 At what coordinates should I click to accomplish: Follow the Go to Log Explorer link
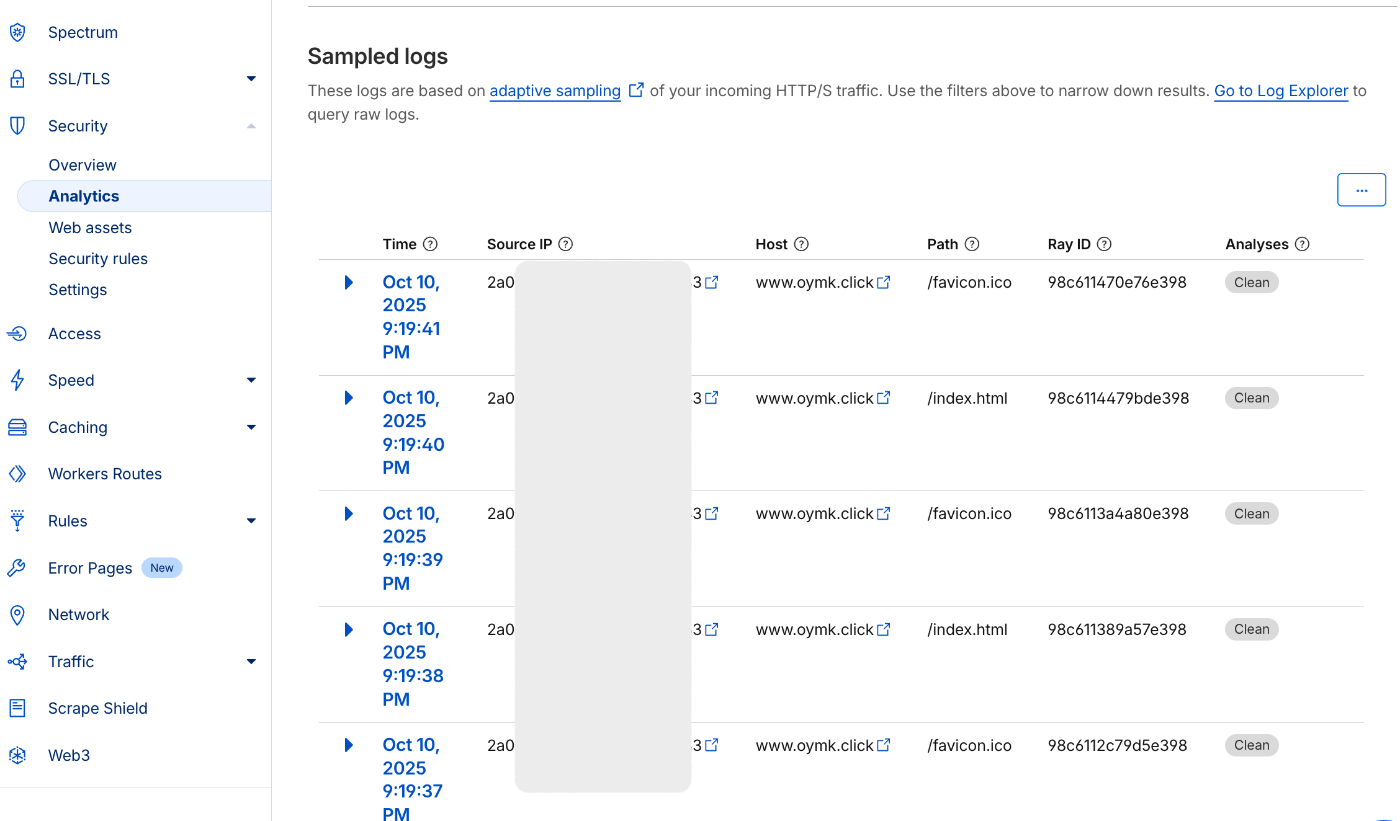pos(1281,91)
